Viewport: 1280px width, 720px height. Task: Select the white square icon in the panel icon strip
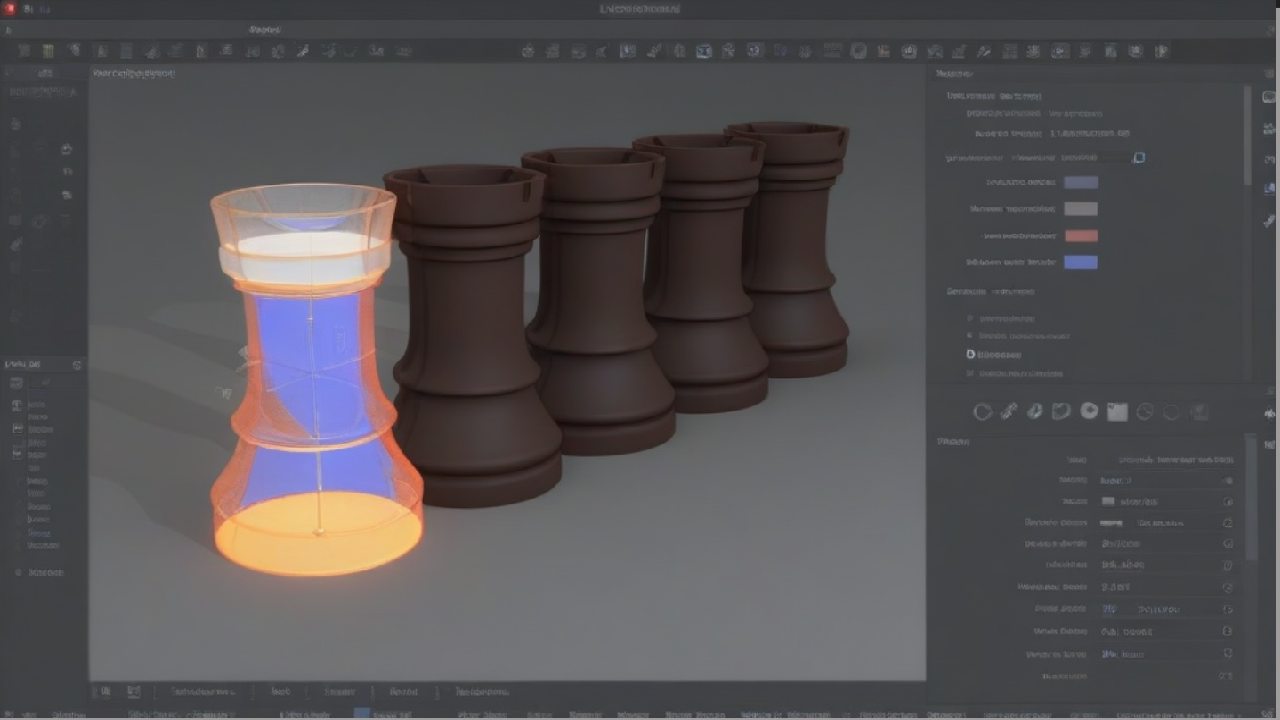click(1116, 412)
